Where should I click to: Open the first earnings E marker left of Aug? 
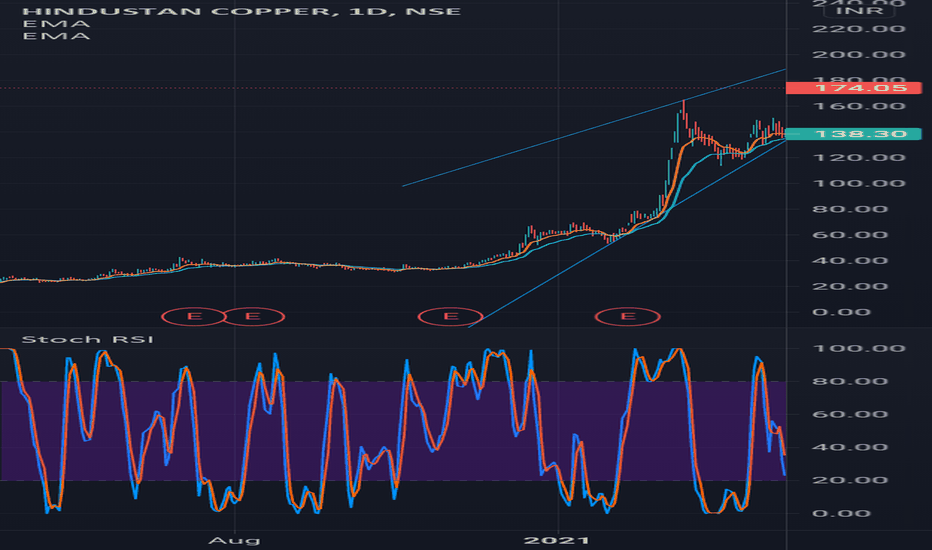tap(194, 316)
